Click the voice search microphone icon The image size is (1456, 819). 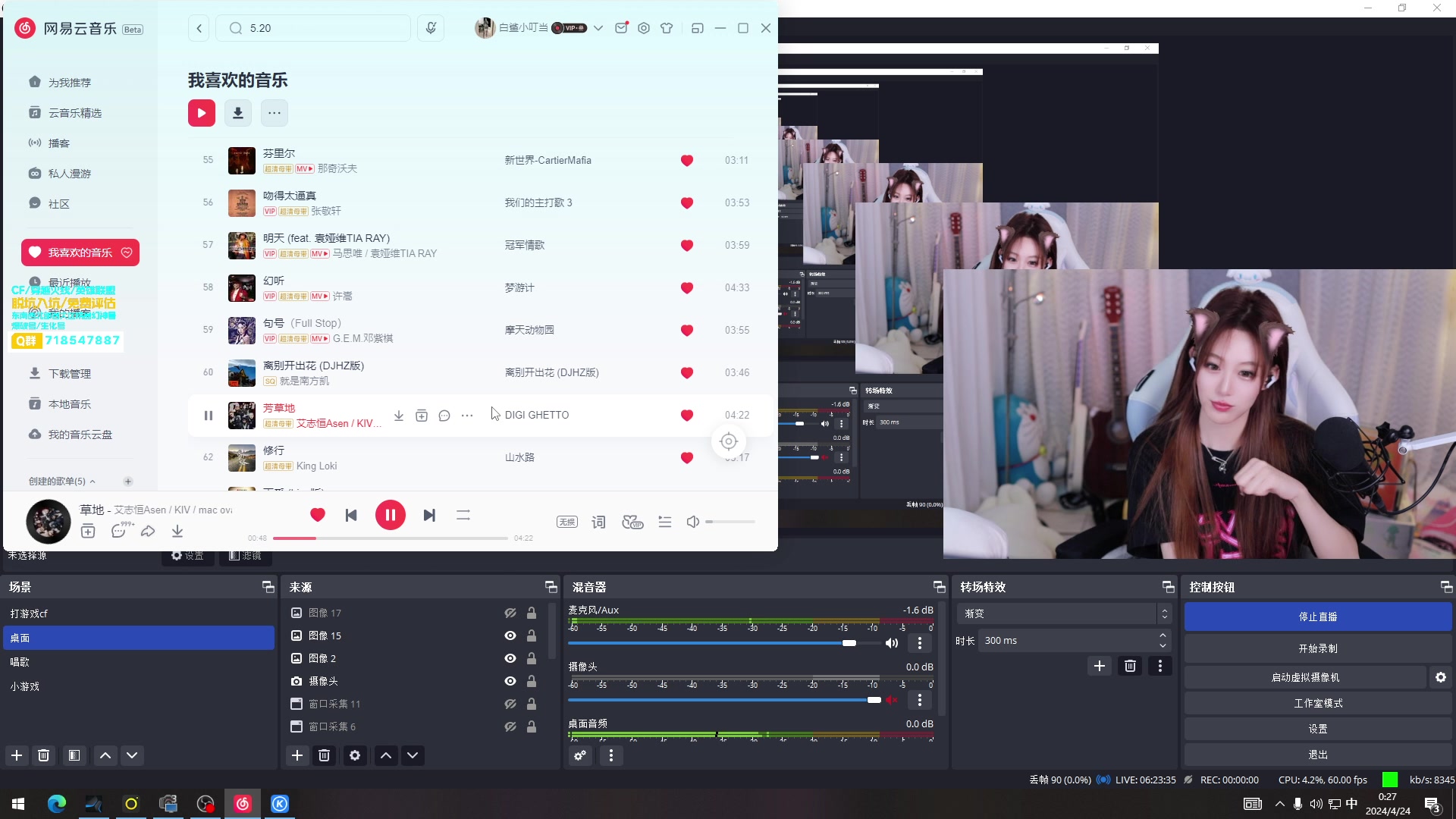tap(431, 28)
